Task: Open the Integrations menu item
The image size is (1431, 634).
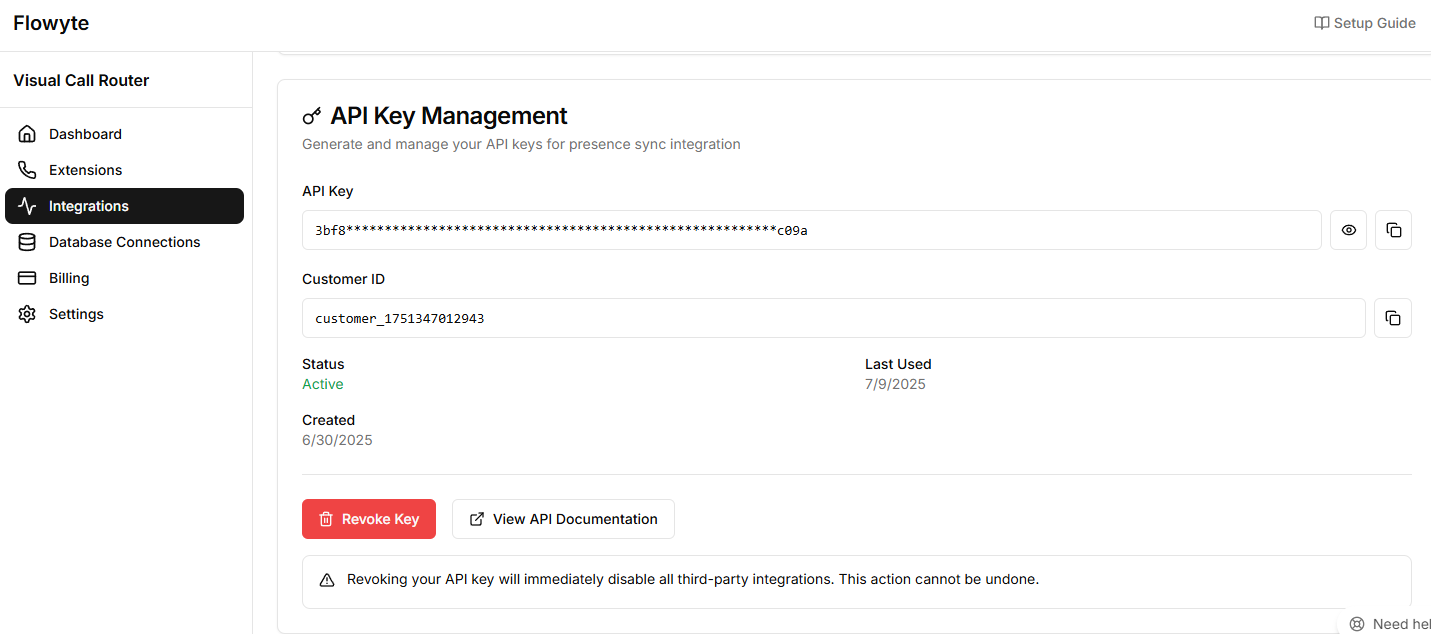Action: click(89, 206)
